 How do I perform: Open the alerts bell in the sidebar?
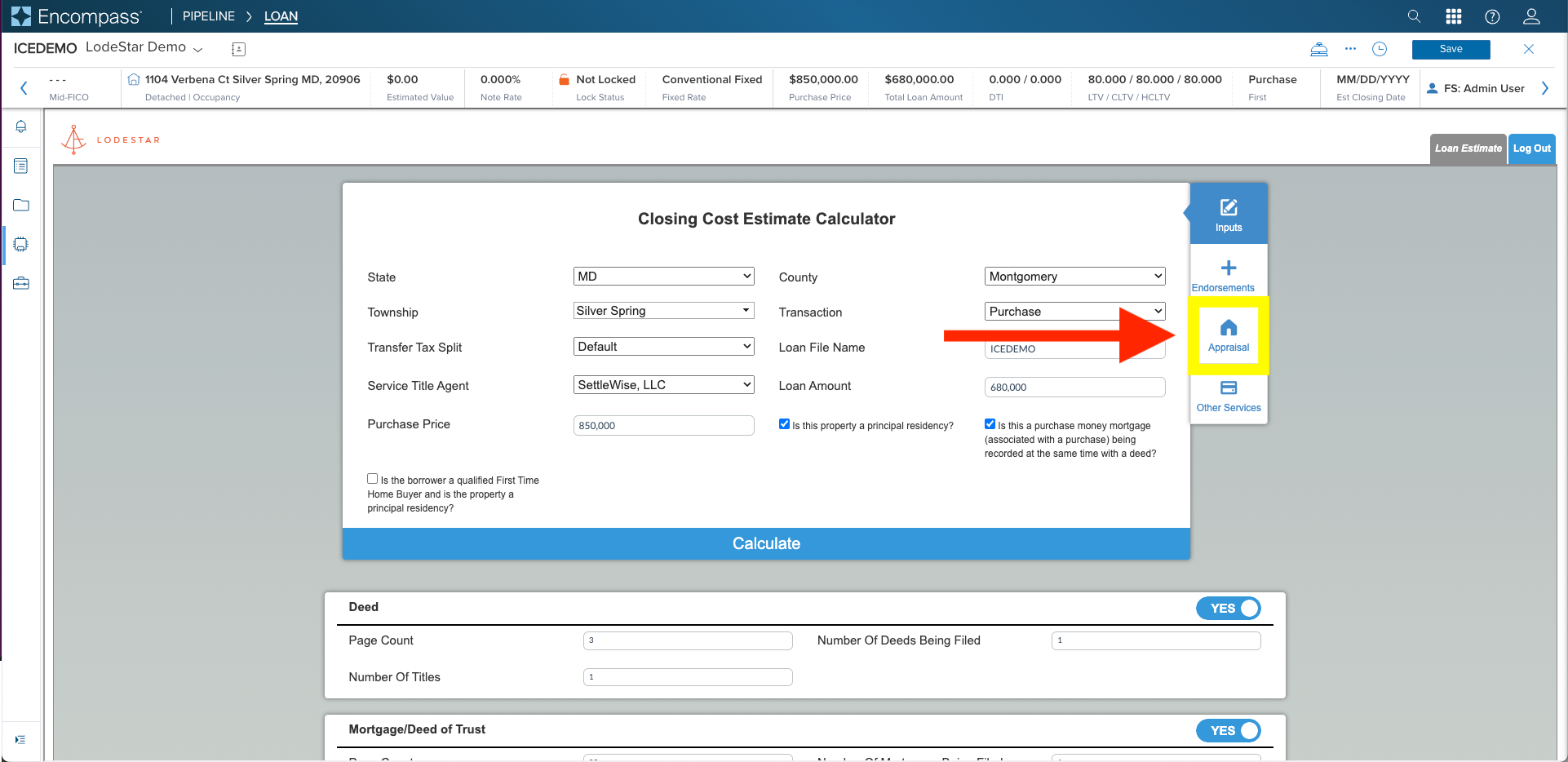tap(21, 126)
